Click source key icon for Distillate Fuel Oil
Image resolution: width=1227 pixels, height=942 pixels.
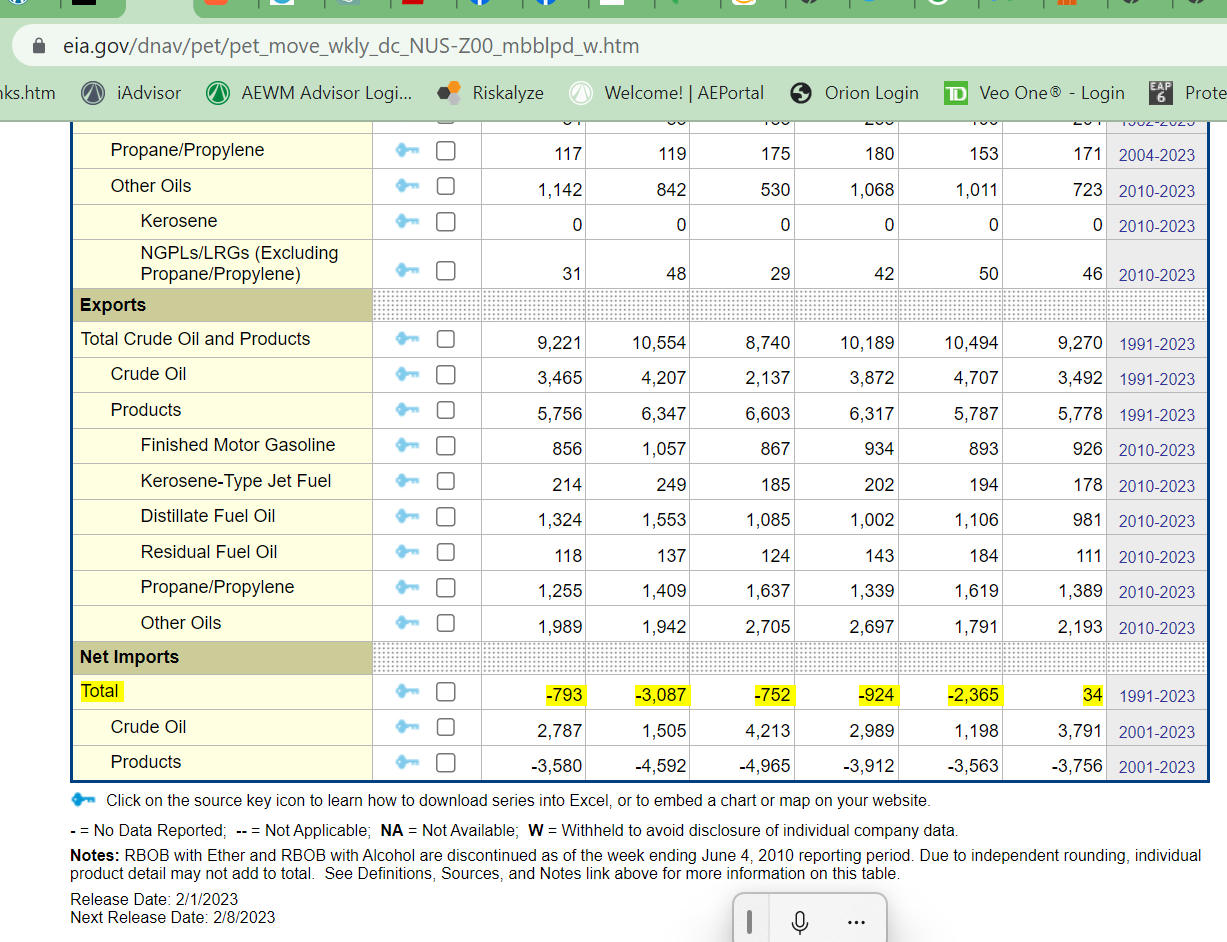pyautogui.click(x=405, y=517)
